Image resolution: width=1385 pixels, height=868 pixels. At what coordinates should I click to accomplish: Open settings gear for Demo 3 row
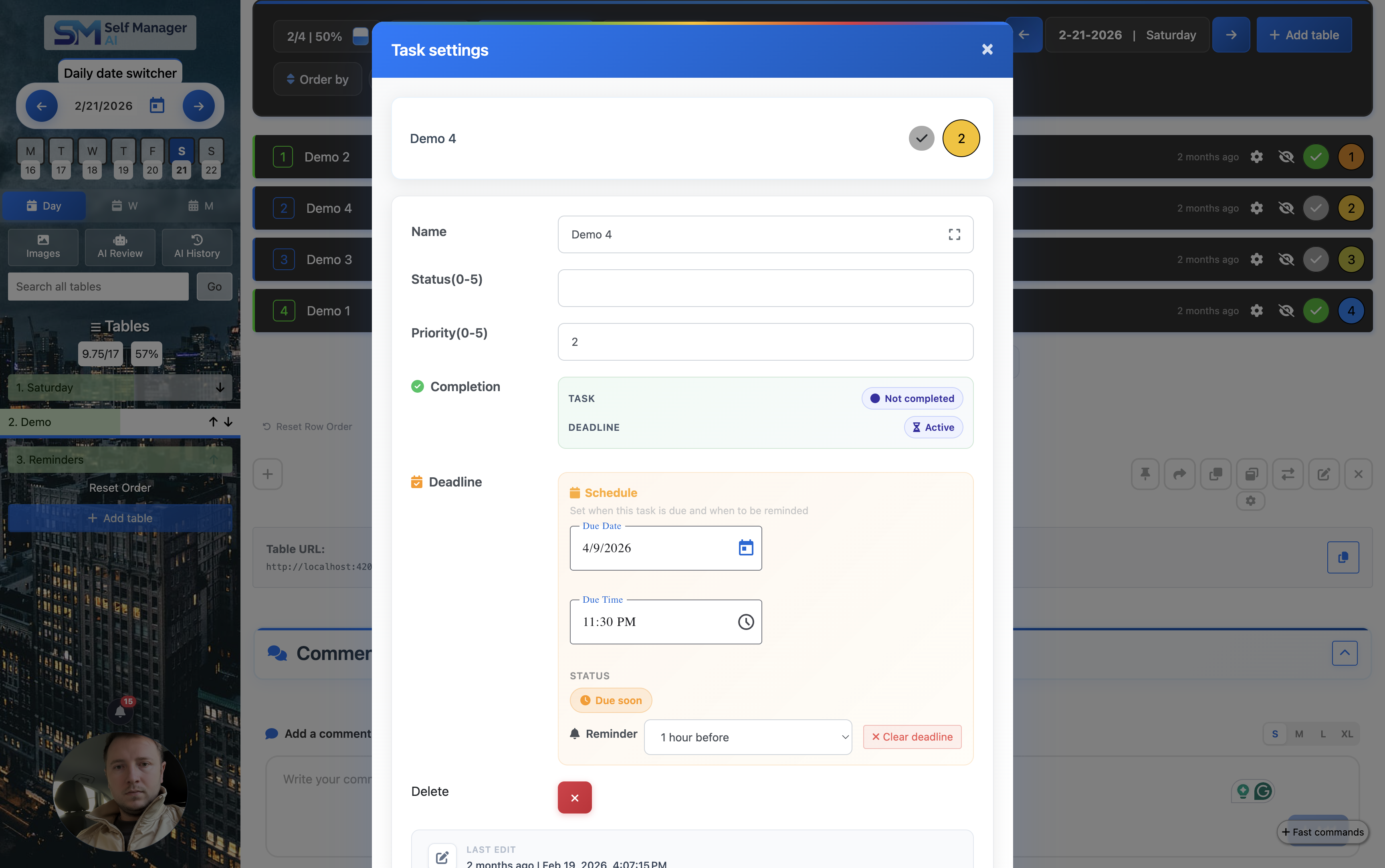[x=1256, y=260]
